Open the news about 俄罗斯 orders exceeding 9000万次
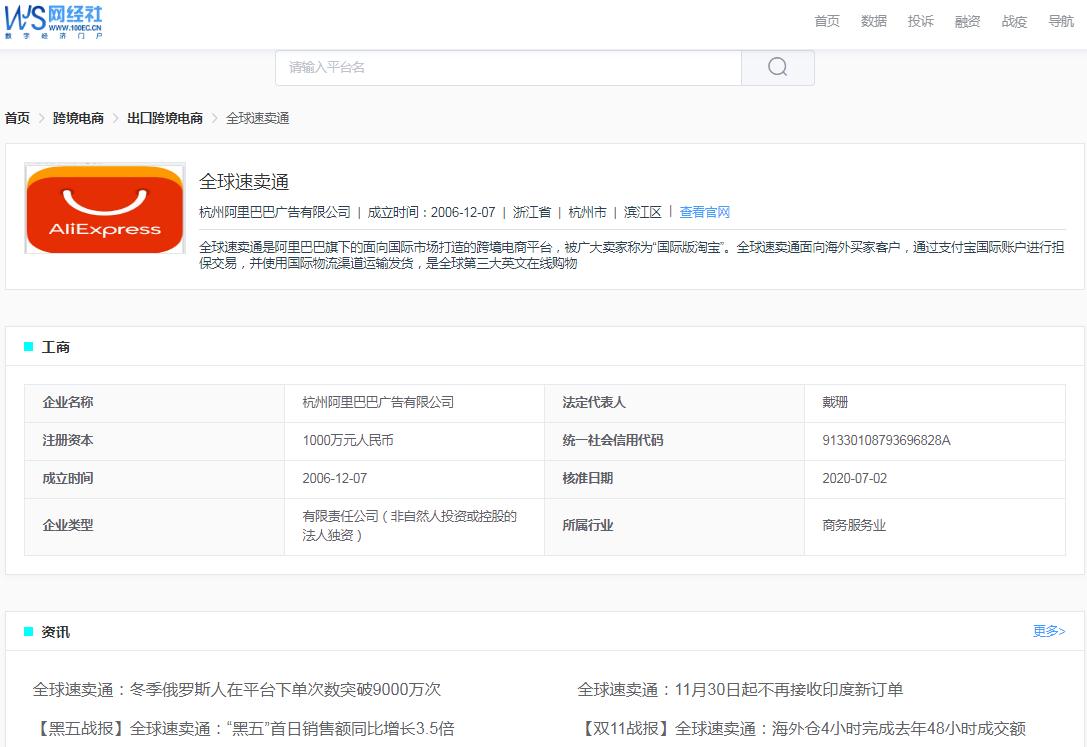1087x747 pixels. [x=235, y=689]
